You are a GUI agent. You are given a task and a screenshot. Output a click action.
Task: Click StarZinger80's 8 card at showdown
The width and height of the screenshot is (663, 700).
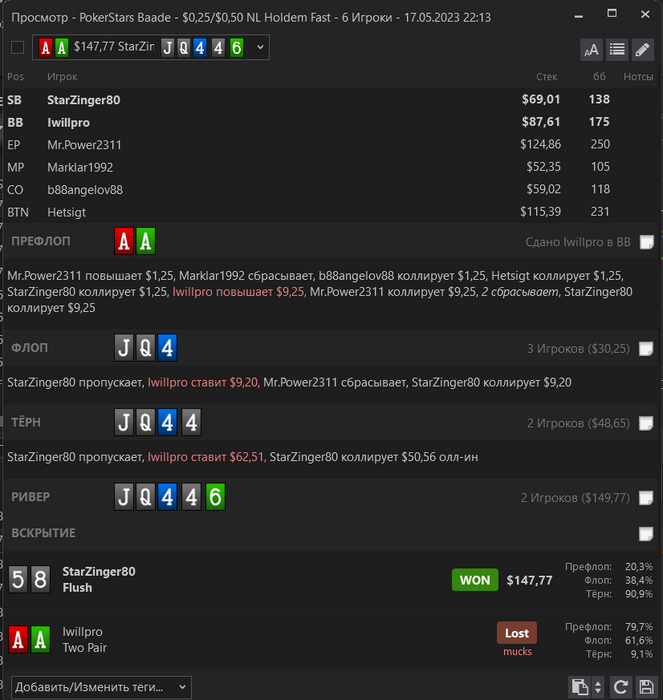[x=40, y=579]
